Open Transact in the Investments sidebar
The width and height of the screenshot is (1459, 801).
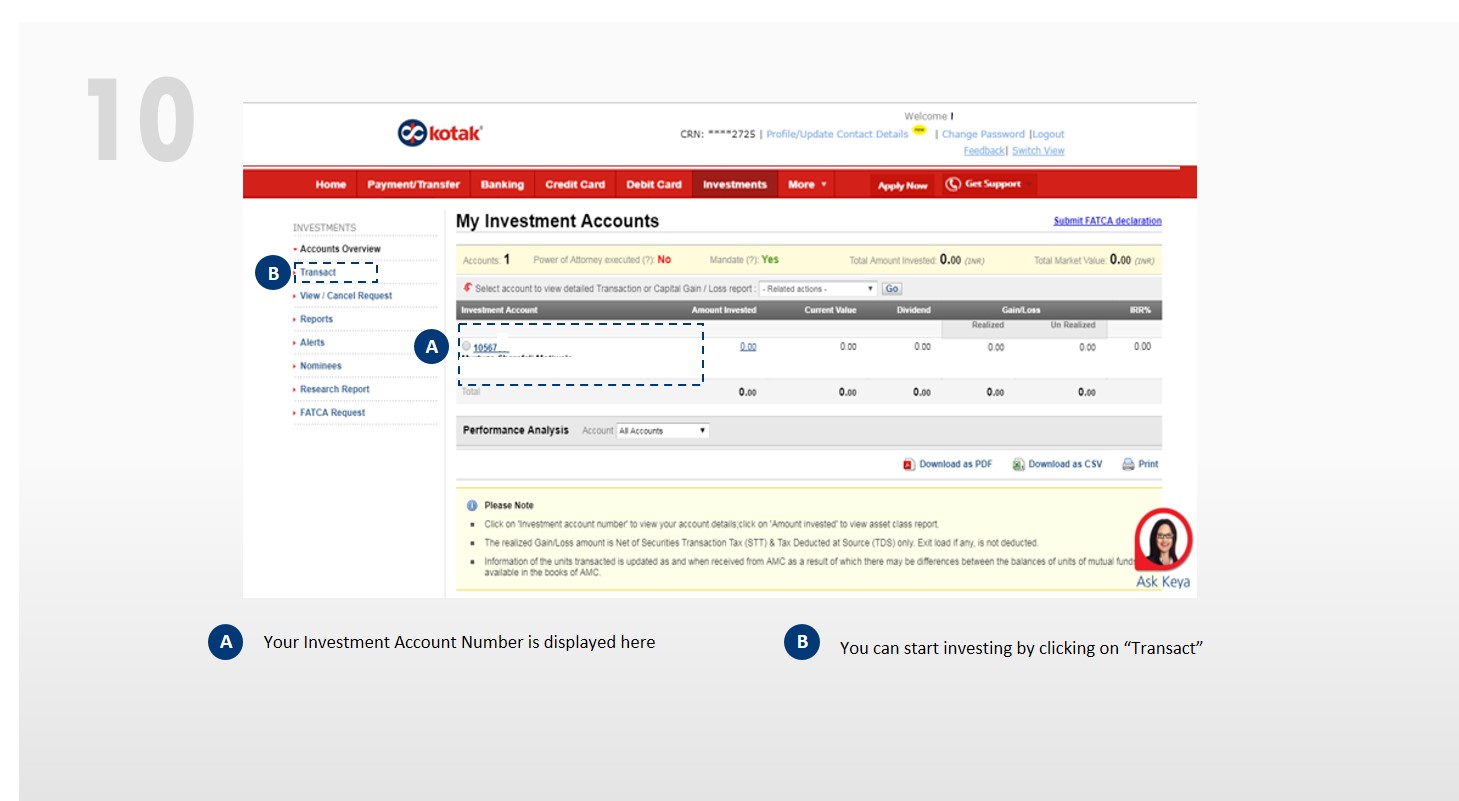[x=318, y=272]
